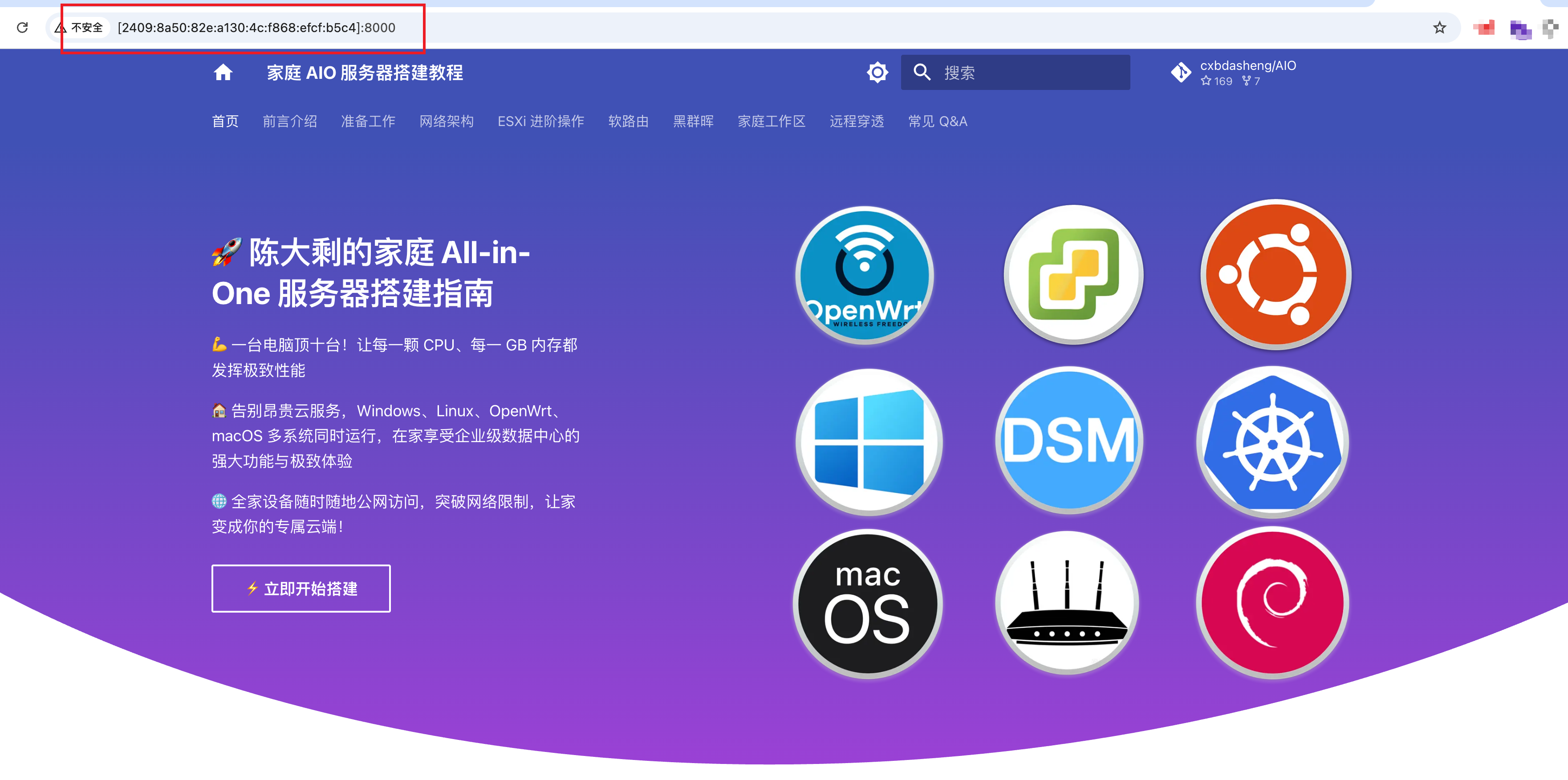Click the Debian swirl icon
The width and height of the screenshot is (1568, 780).
tap(1272, 601)
